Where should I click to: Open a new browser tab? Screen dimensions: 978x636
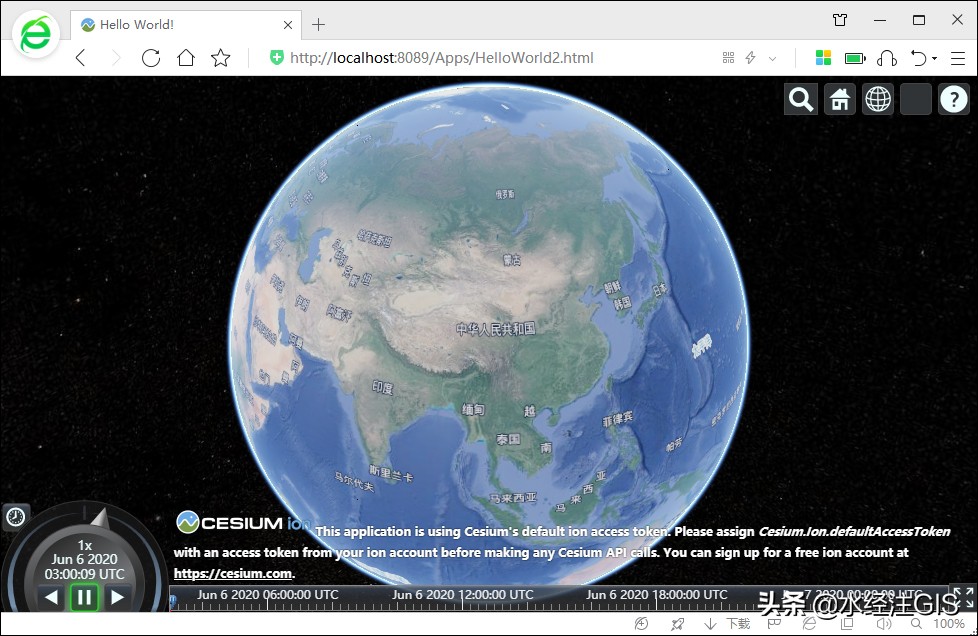click(x=319, y=25)
